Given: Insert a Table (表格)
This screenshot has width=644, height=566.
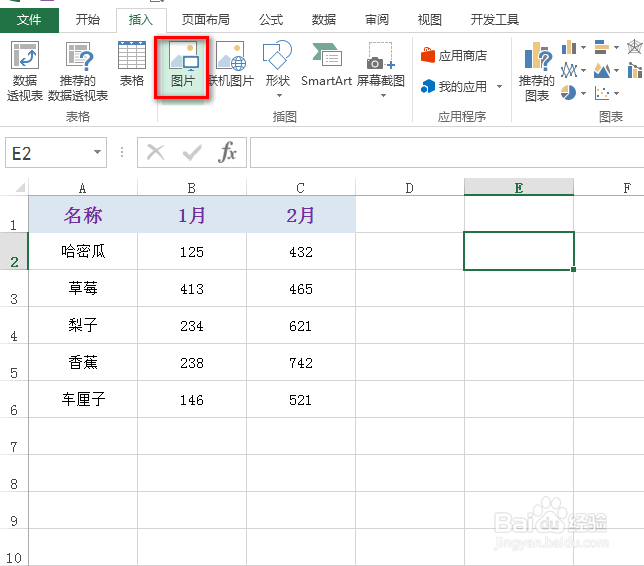Looking at the screenshot, I should pyautogui.click(x=132, y=64).
